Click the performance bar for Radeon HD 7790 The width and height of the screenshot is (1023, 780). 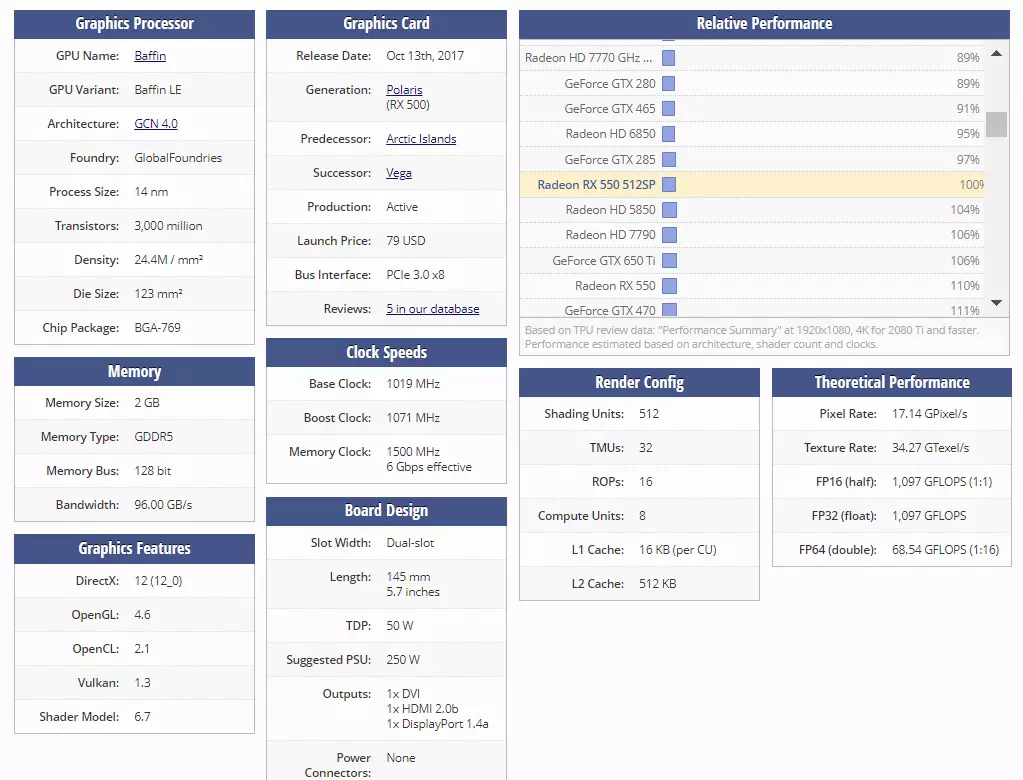coord(669,235)
